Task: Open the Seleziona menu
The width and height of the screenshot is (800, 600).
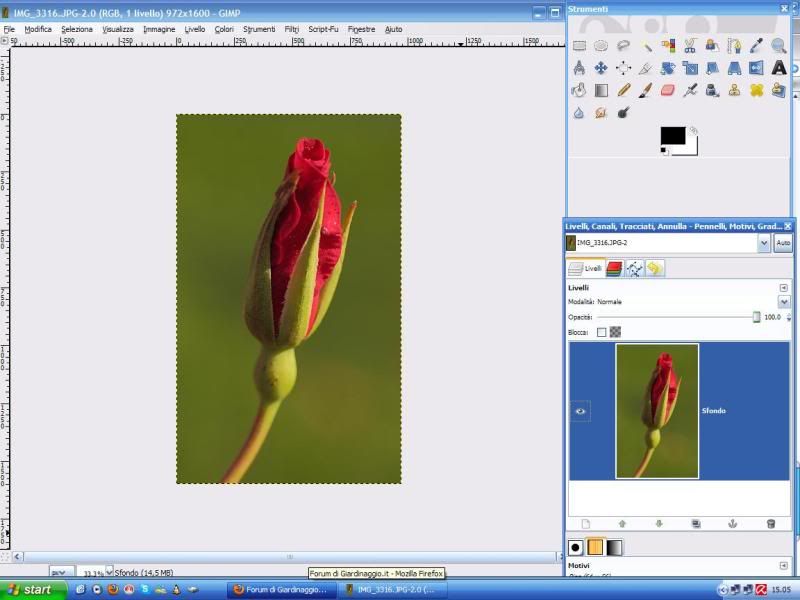Action: (77, 30)
